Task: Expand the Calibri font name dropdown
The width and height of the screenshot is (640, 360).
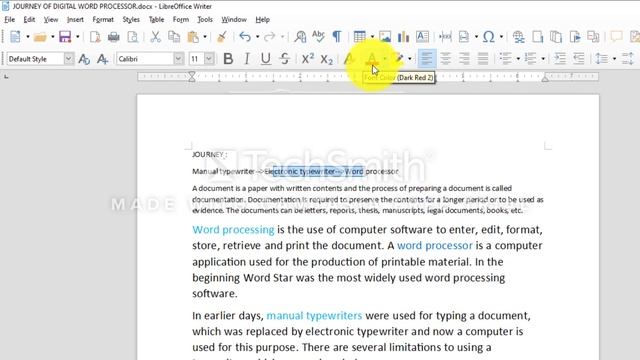Action: click(178, 59)
